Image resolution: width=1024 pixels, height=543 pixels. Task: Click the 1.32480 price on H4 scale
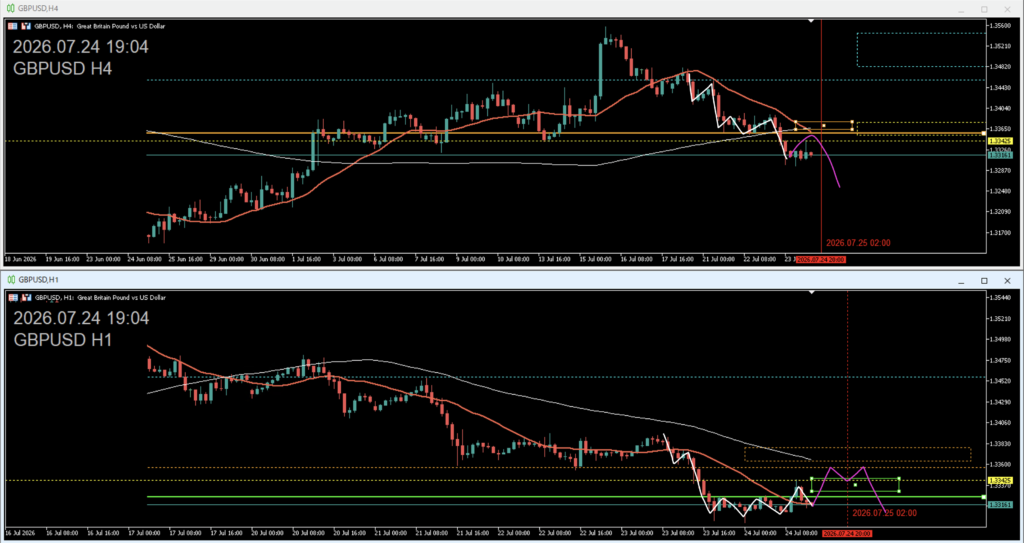[x=1002, y=191]
